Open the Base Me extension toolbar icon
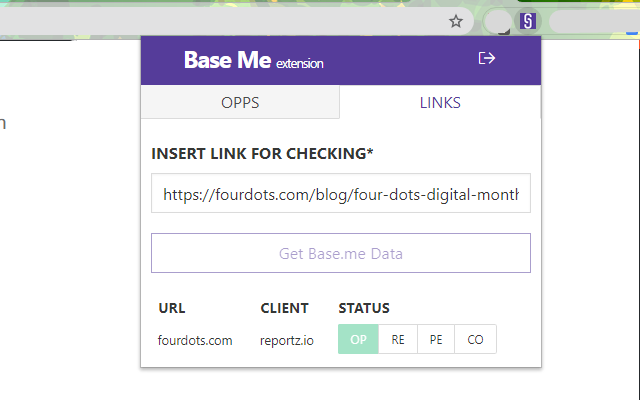Image resolution: width=640 pixels, height=400 pixels. tap(527, 21)
